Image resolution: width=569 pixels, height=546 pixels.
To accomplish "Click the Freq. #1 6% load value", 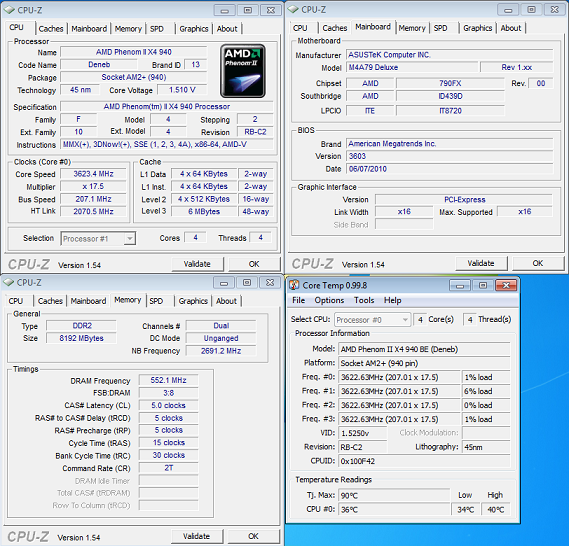I will pyautogui.click(x=486, y=391).
